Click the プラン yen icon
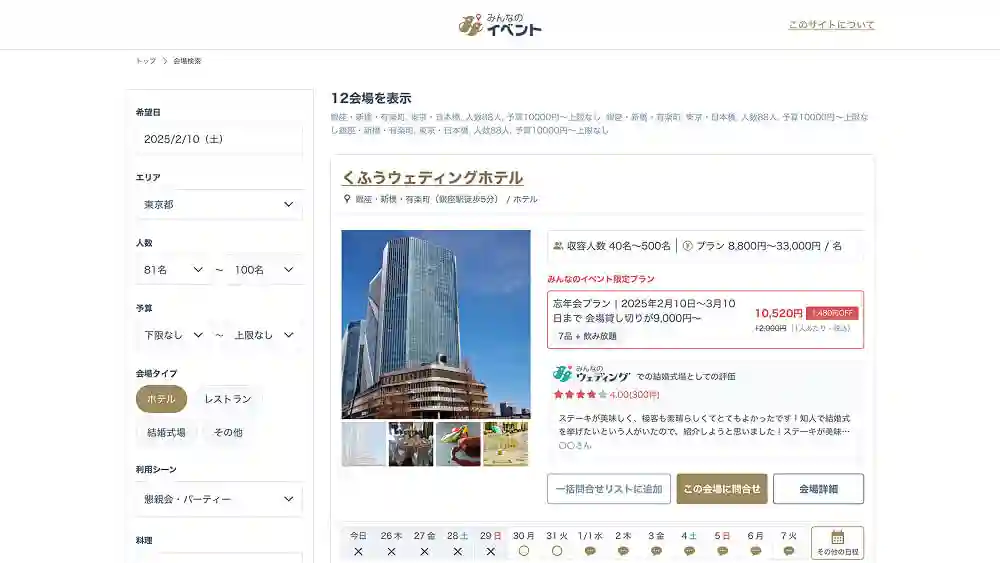Image resolution: width=1000 pixels, height=563 pixels. click(688, 245)
